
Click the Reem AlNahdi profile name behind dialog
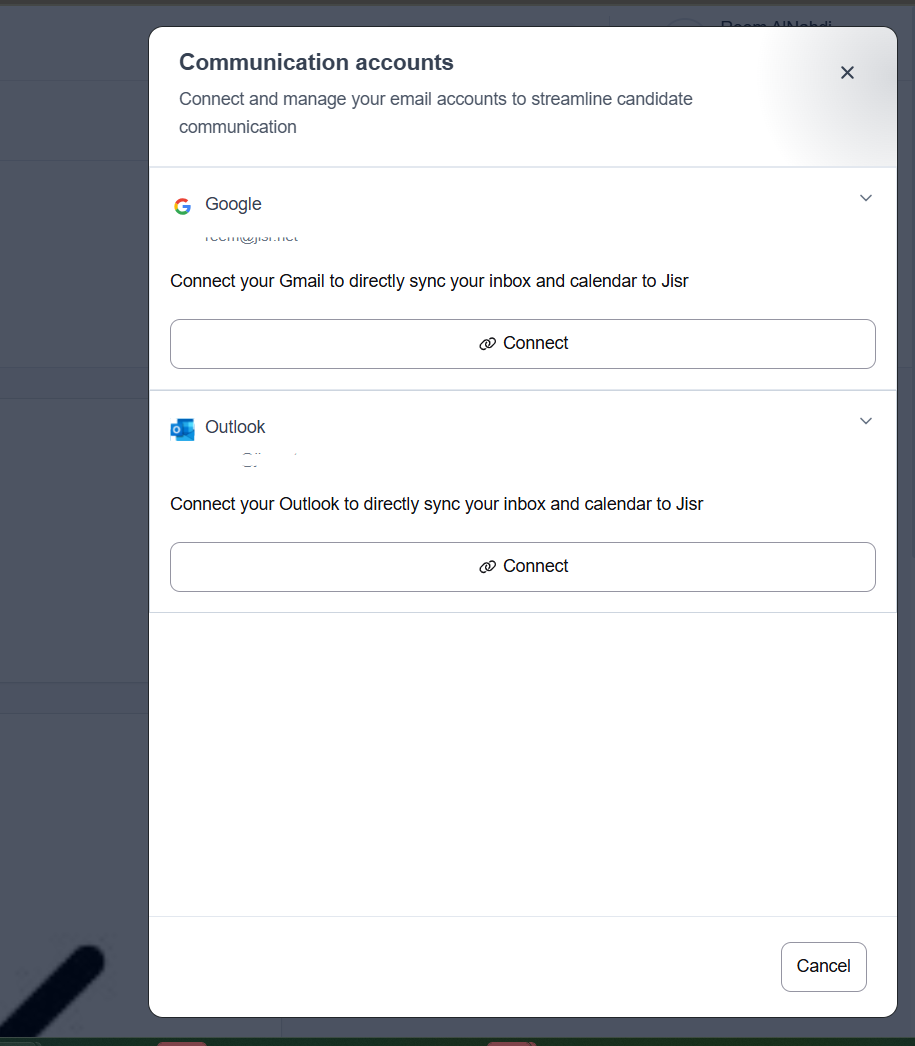pos(775,24)
